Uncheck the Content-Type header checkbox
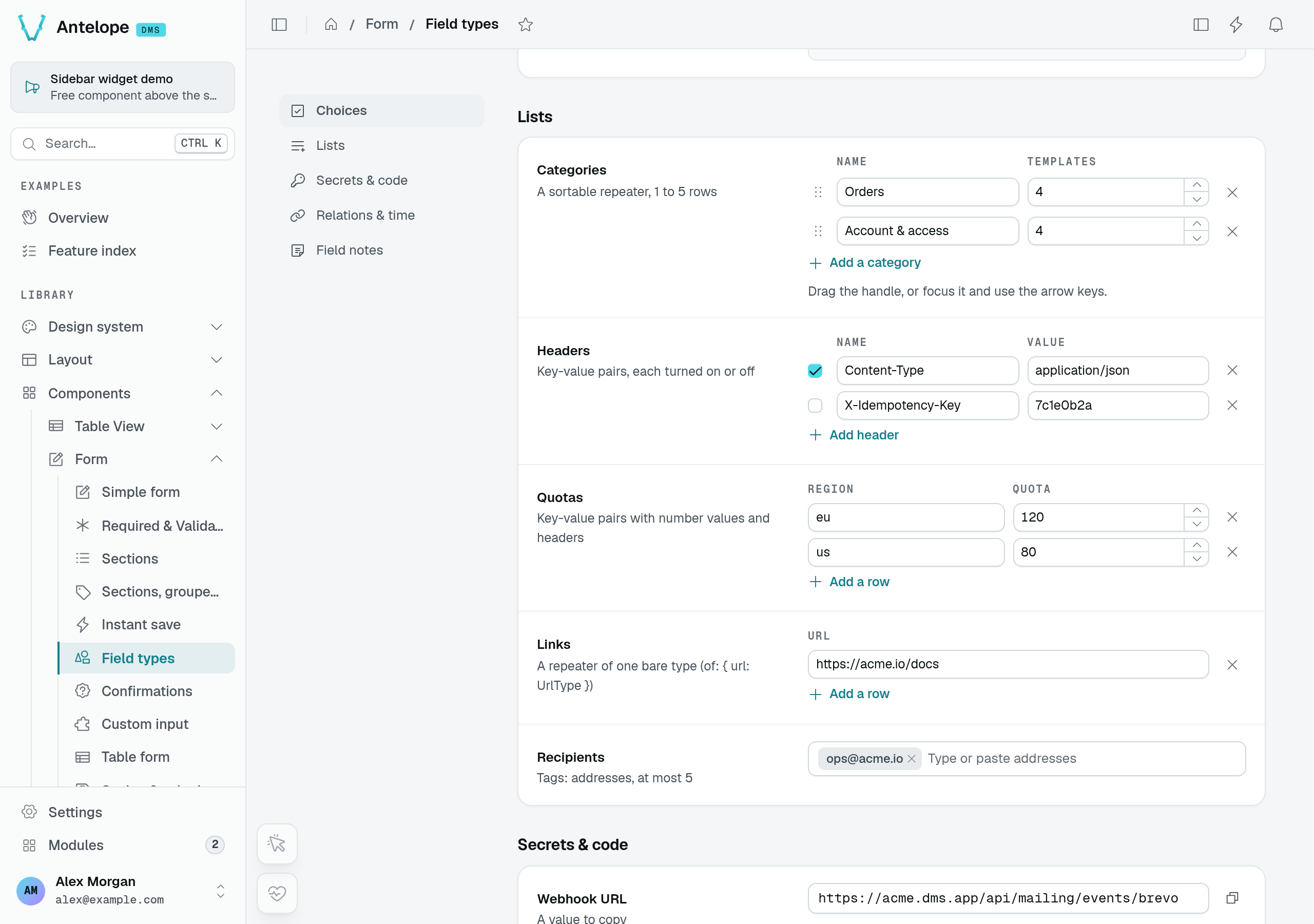The height and width of the screenshot is (924, 1314). pos(815,371)
